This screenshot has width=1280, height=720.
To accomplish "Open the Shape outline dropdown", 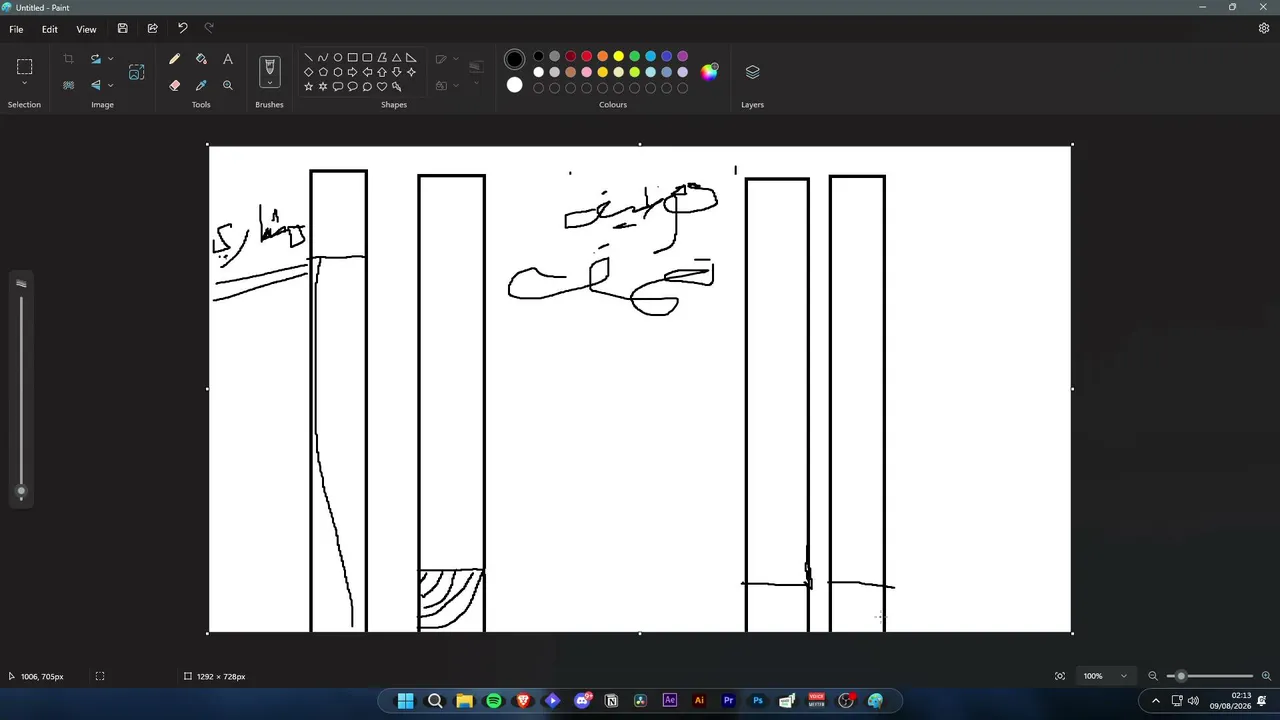I will pos(456,59).
